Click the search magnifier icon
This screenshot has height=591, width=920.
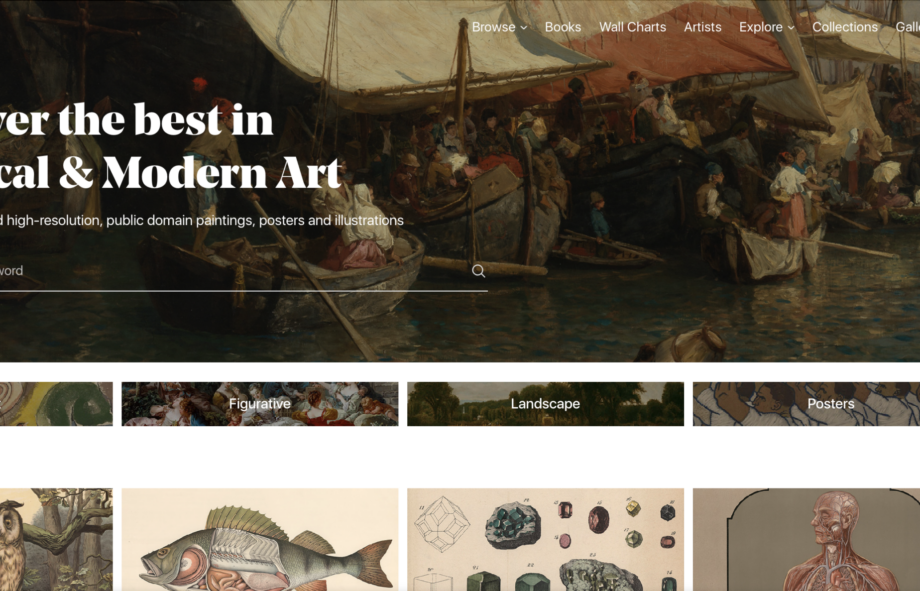click(x=478, y=271)
